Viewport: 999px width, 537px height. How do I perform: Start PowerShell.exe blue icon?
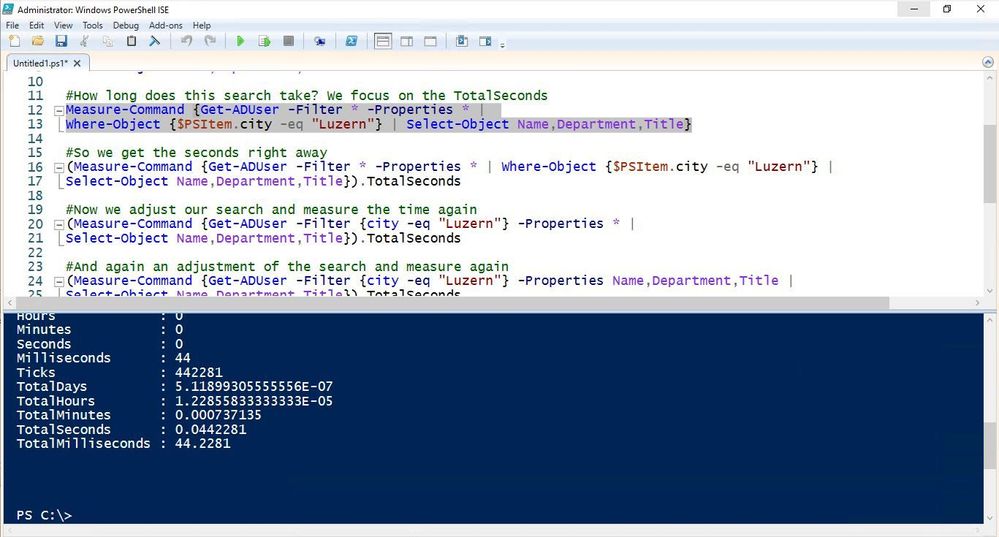pos(351,41)
